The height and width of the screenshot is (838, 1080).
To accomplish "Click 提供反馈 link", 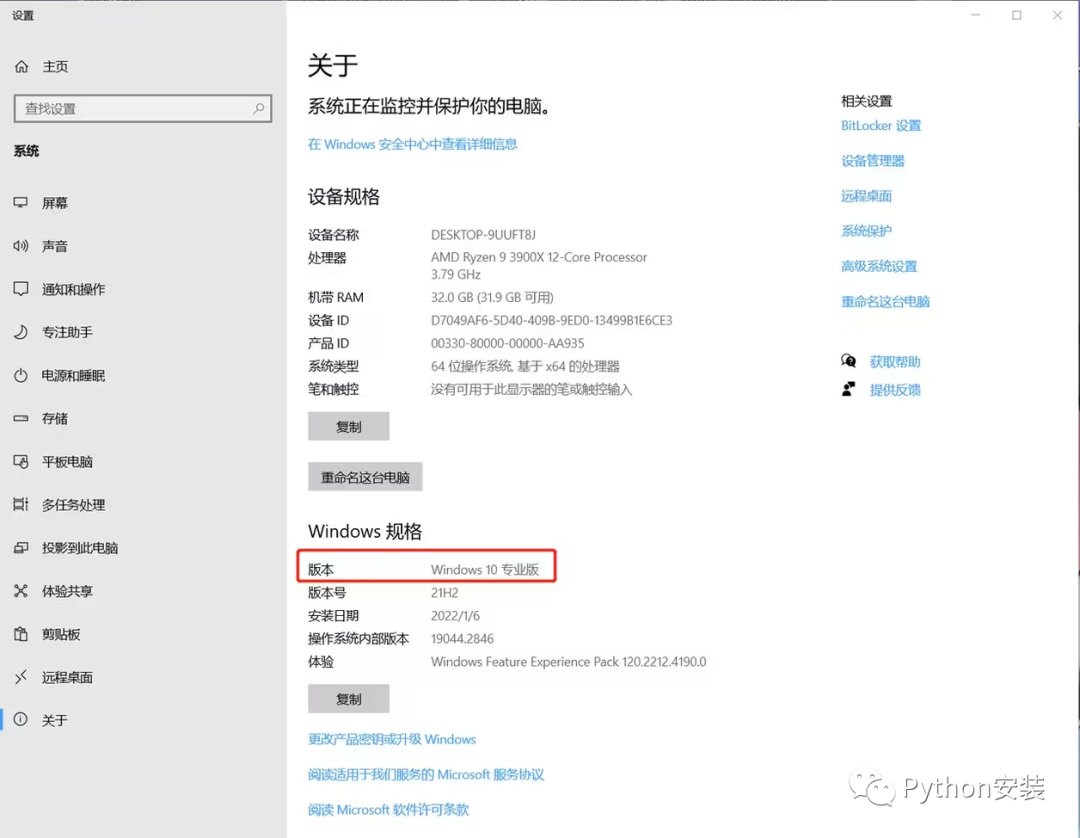I will [895, 390].
